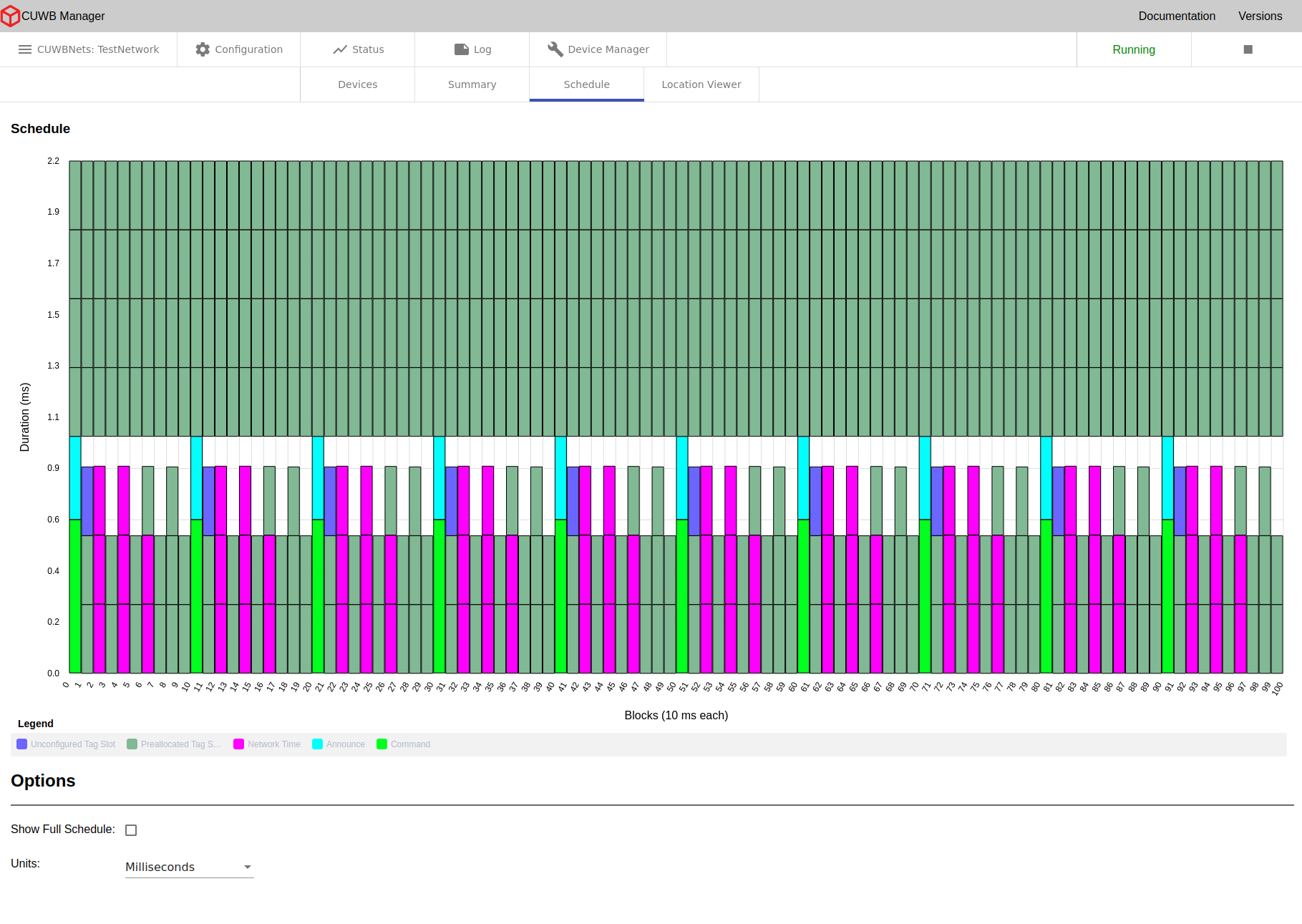
Task: Open the hamburger menu next to CUWBNets
Action: click(25, 49)
